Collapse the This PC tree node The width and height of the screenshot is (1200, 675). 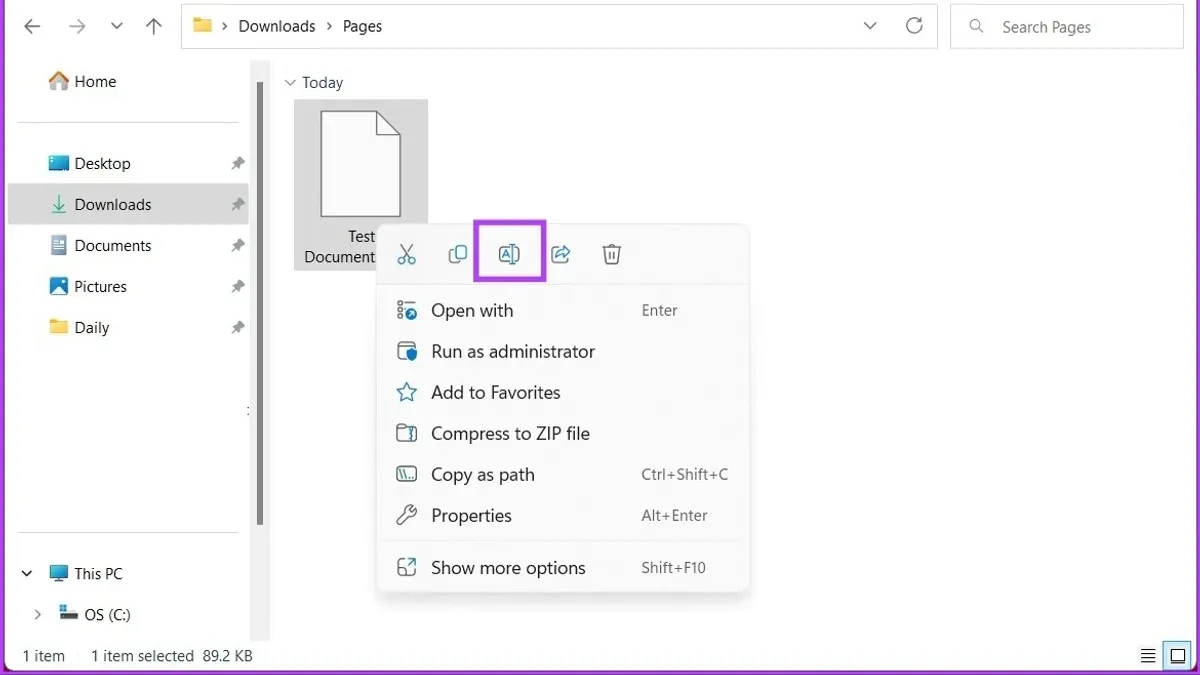[x=26, y=574]
